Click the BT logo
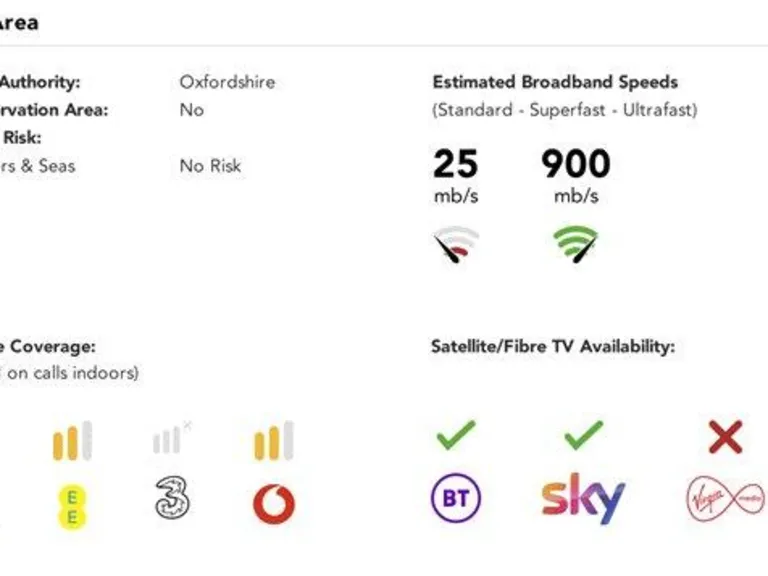The width and height of the screenshot is (768, 576). pos(456,498)
